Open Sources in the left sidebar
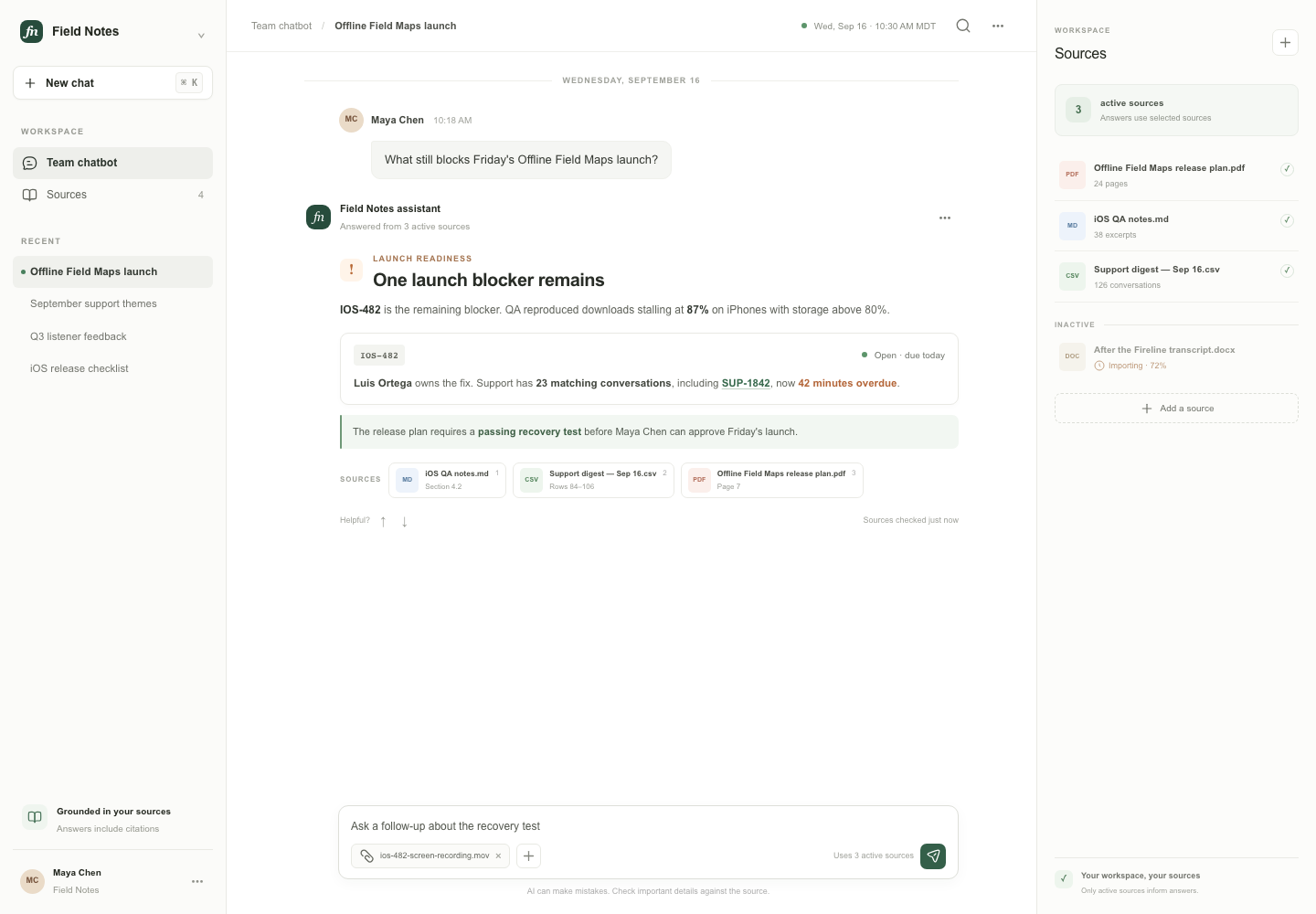Image resolution: width=1316 pixels, height=914 pixels. (112, 195)
